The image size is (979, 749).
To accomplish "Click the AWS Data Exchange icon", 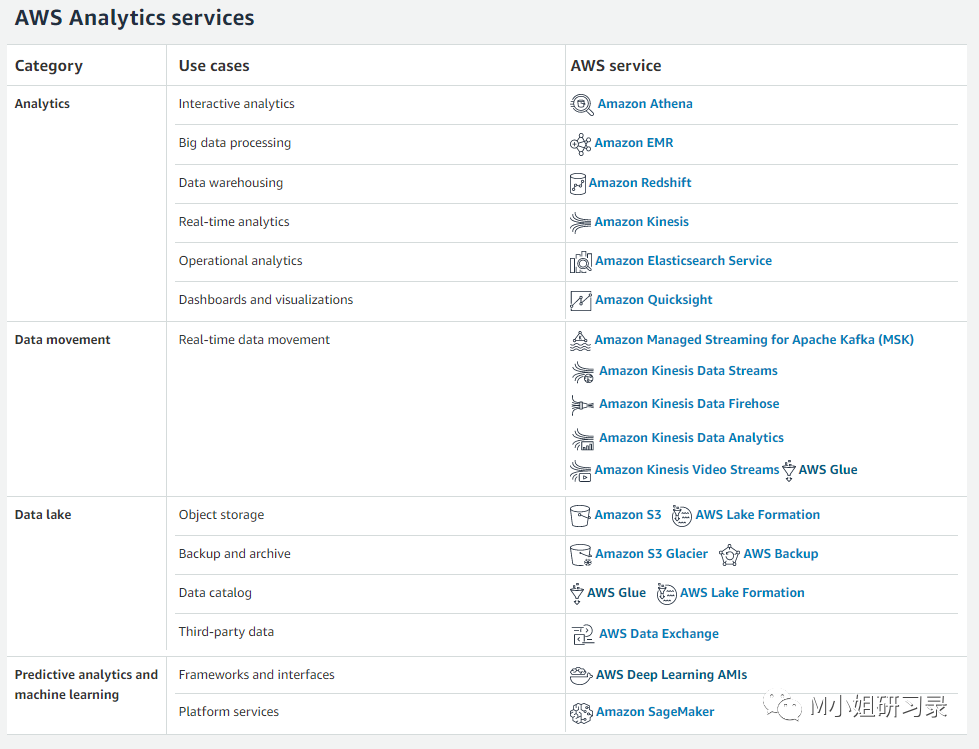I will [583, 634].
